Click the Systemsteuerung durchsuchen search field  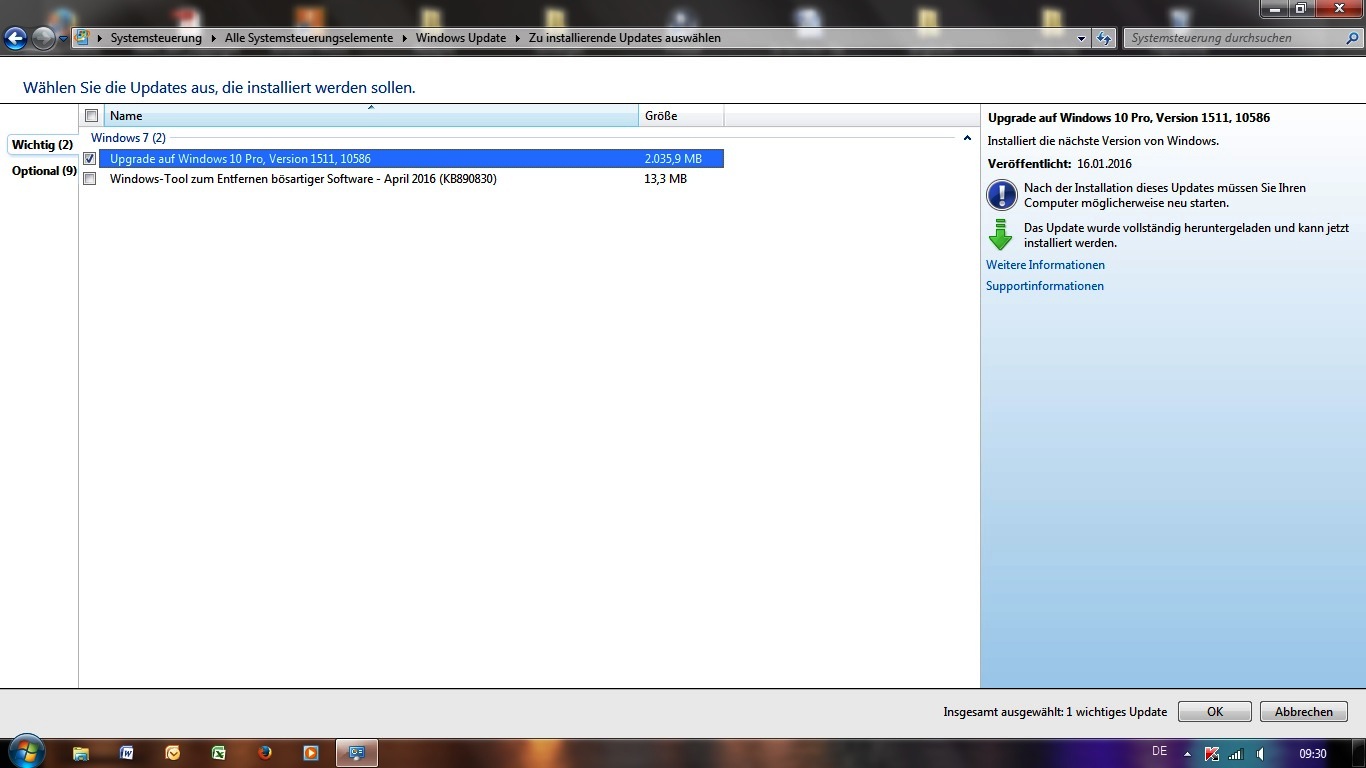click(x=1233, y=38)
